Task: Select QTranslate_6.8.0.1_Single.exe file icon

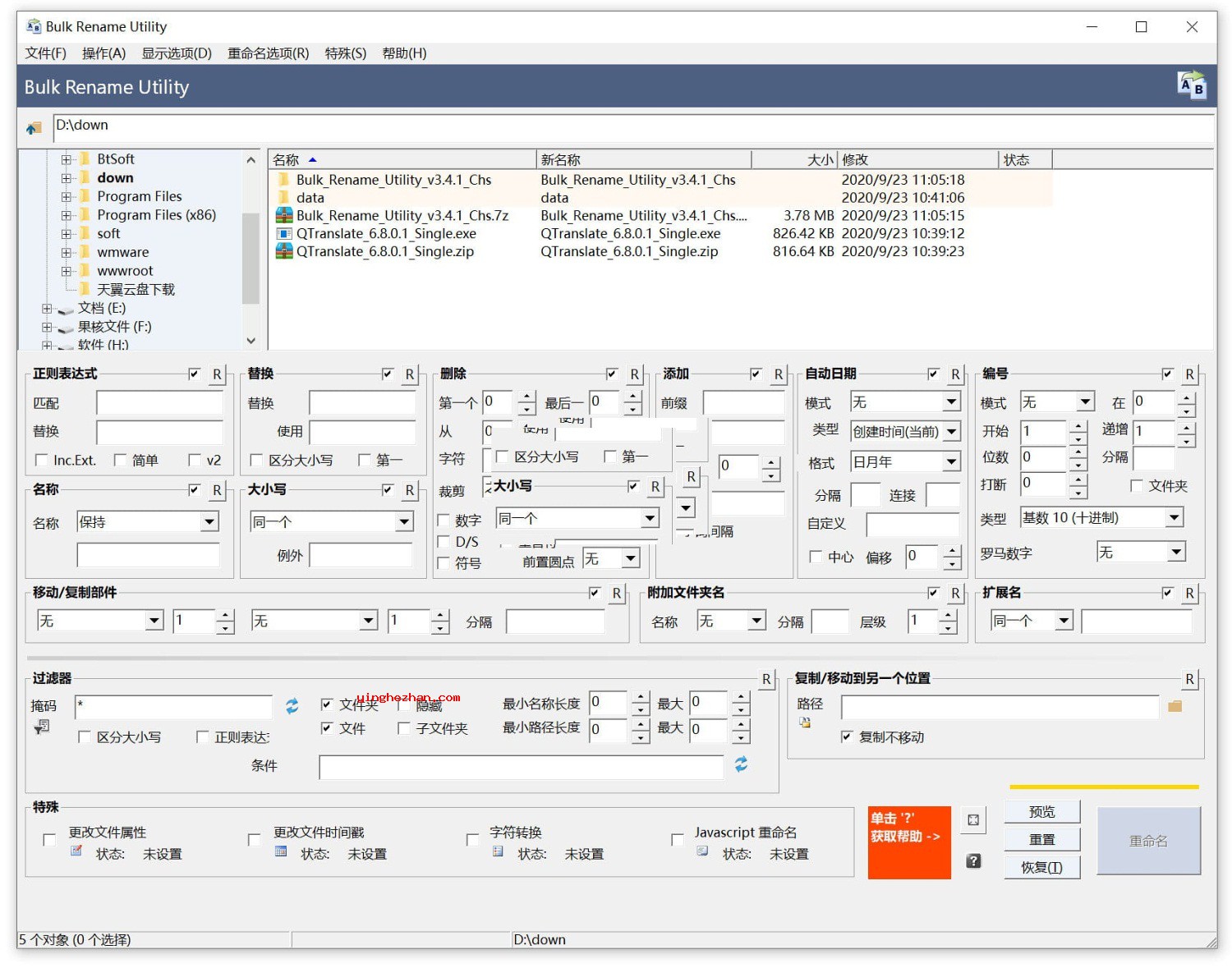Action: pyautogui.click(x=284, y=234)
